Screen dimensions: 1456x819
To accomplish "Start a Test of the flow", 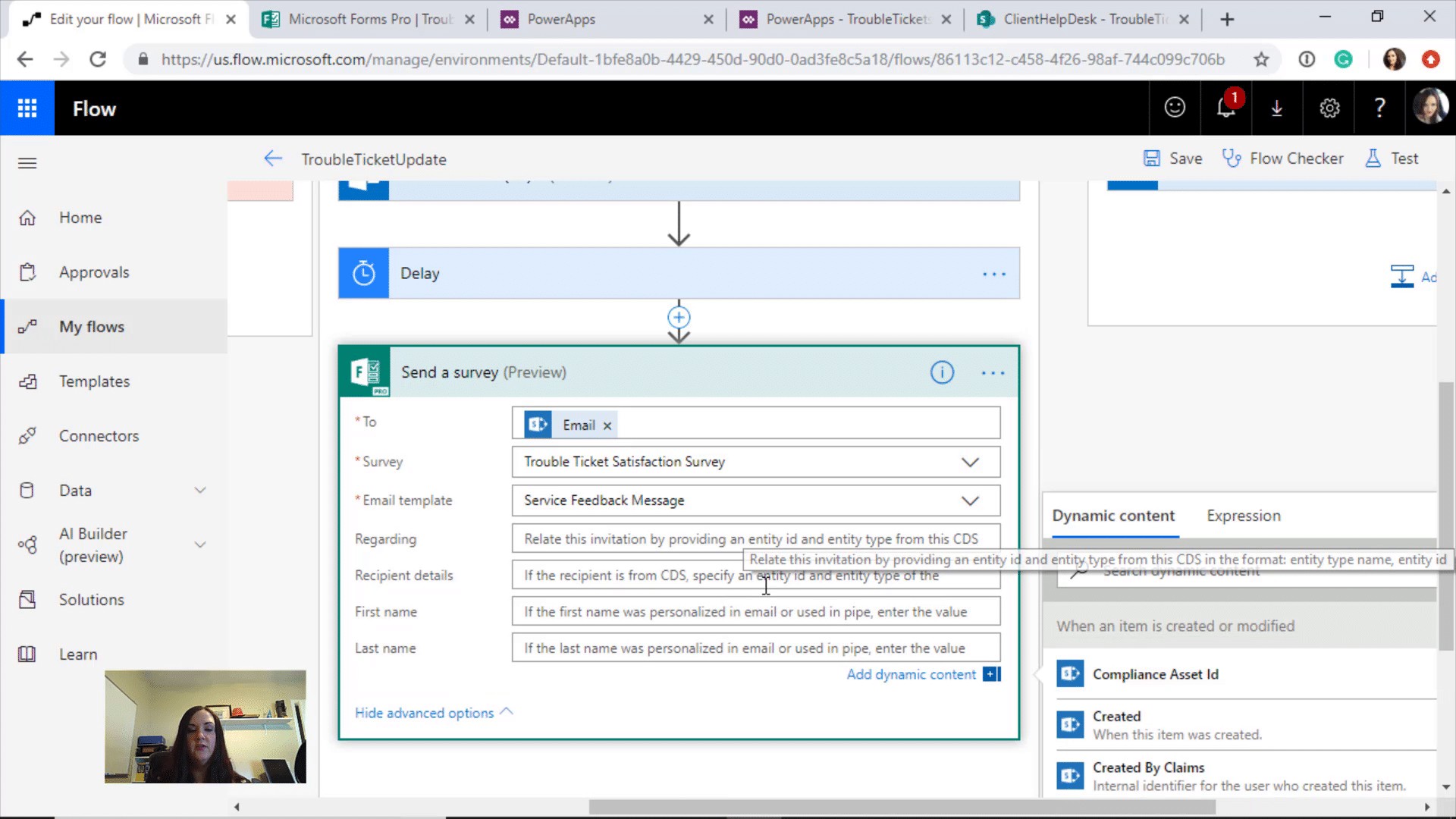I will [1392, 158].
